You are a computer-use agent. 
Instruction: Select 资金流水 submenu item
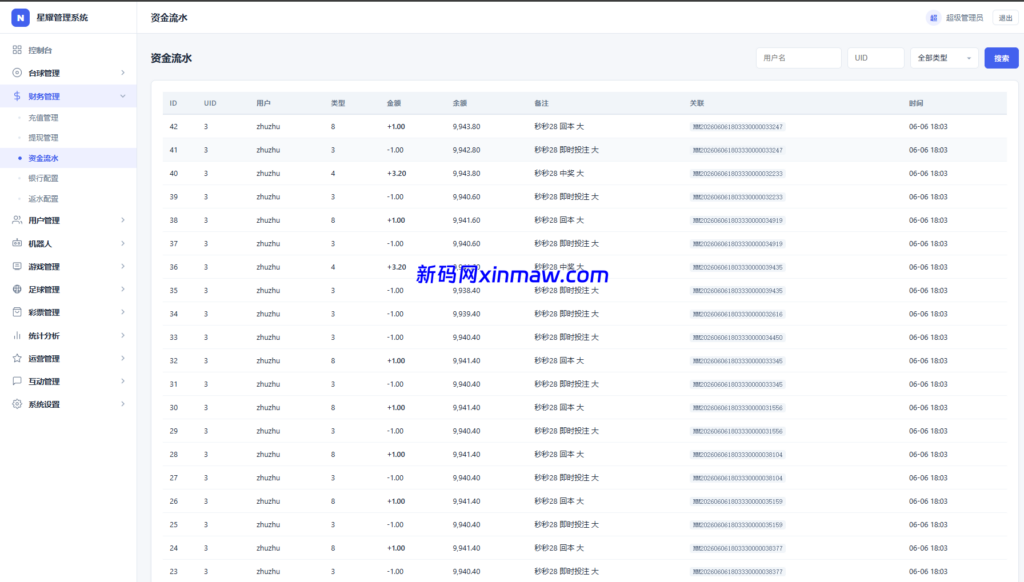(43, 158)
